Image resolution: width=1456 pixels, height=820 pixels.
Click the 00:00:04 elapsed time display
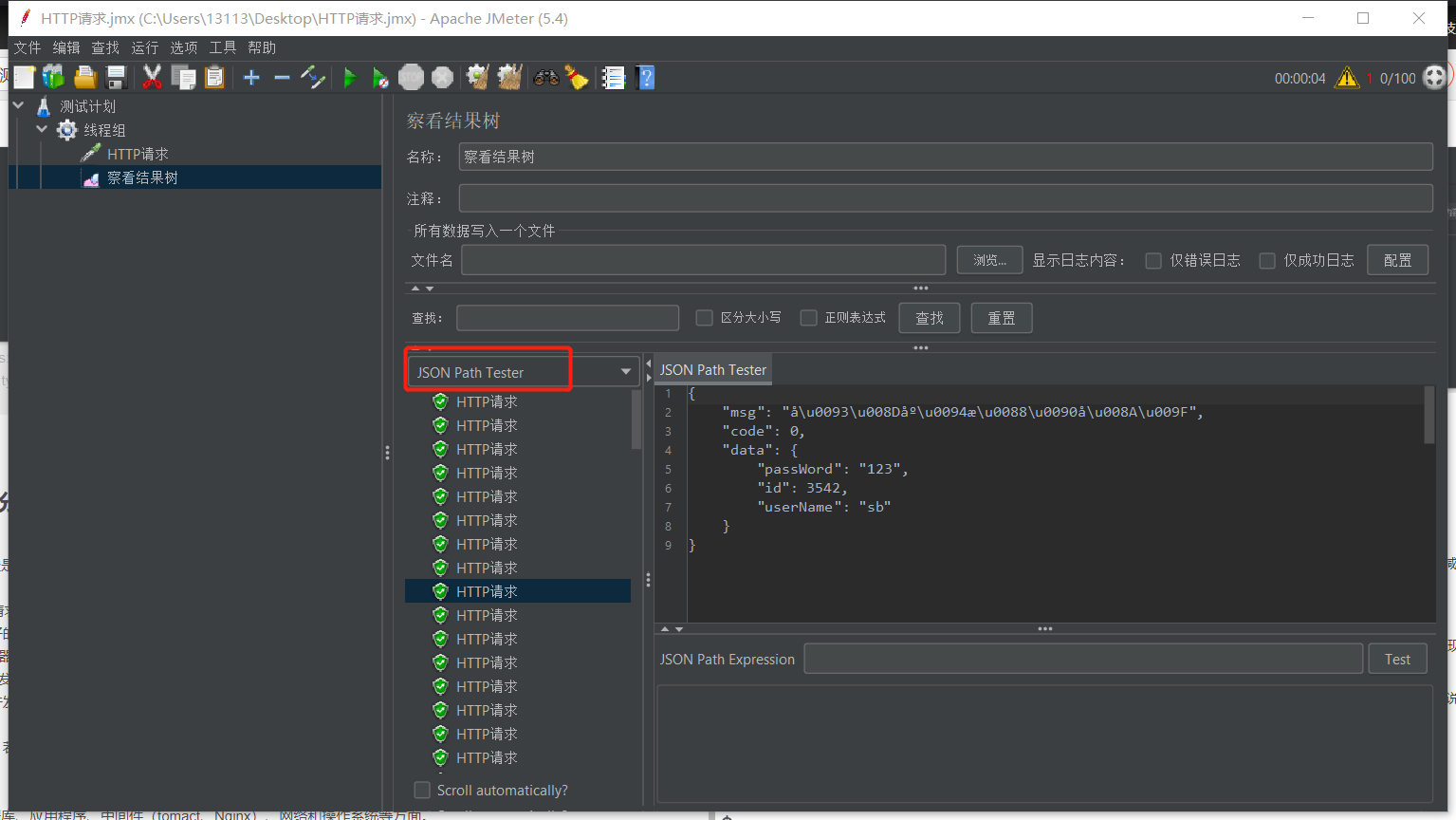click(x=1299, y=79)
